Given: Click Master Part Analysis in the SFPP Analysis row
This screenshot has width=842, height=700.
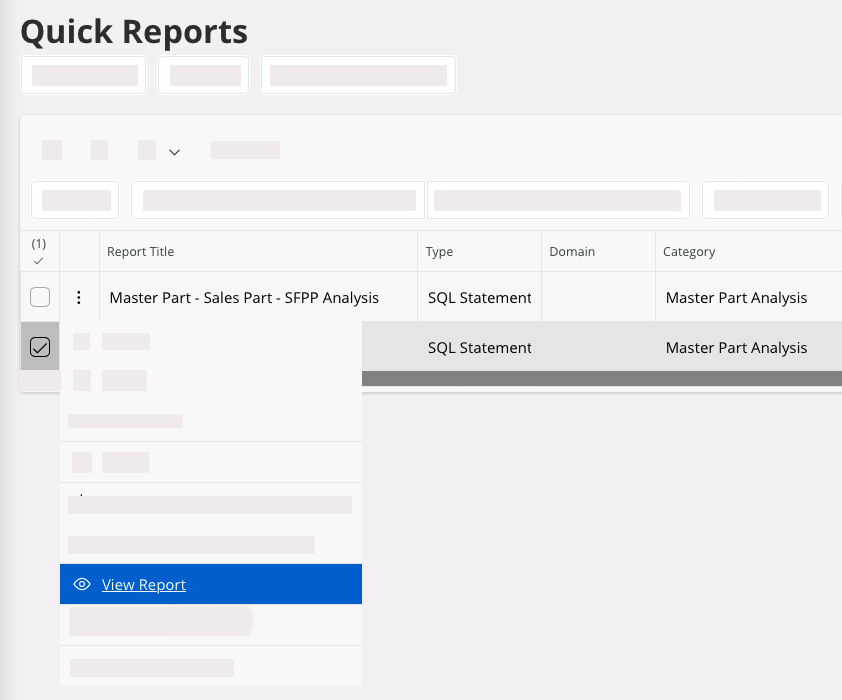Looking at the screenshot, I should (x=736, y=297).
